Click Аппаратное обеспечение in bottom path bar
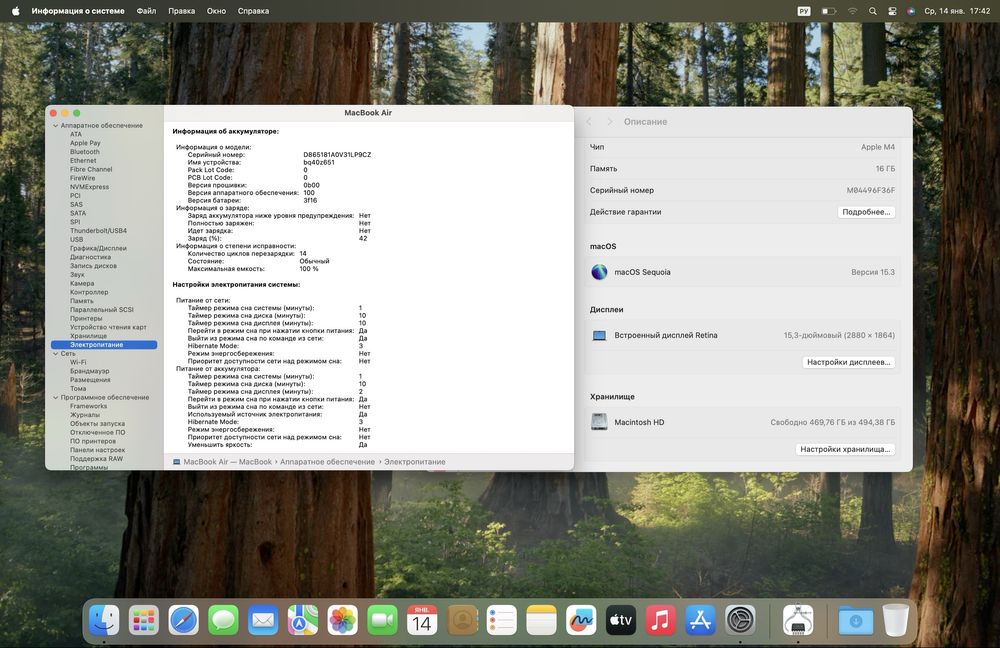 [x=327, y=462]
